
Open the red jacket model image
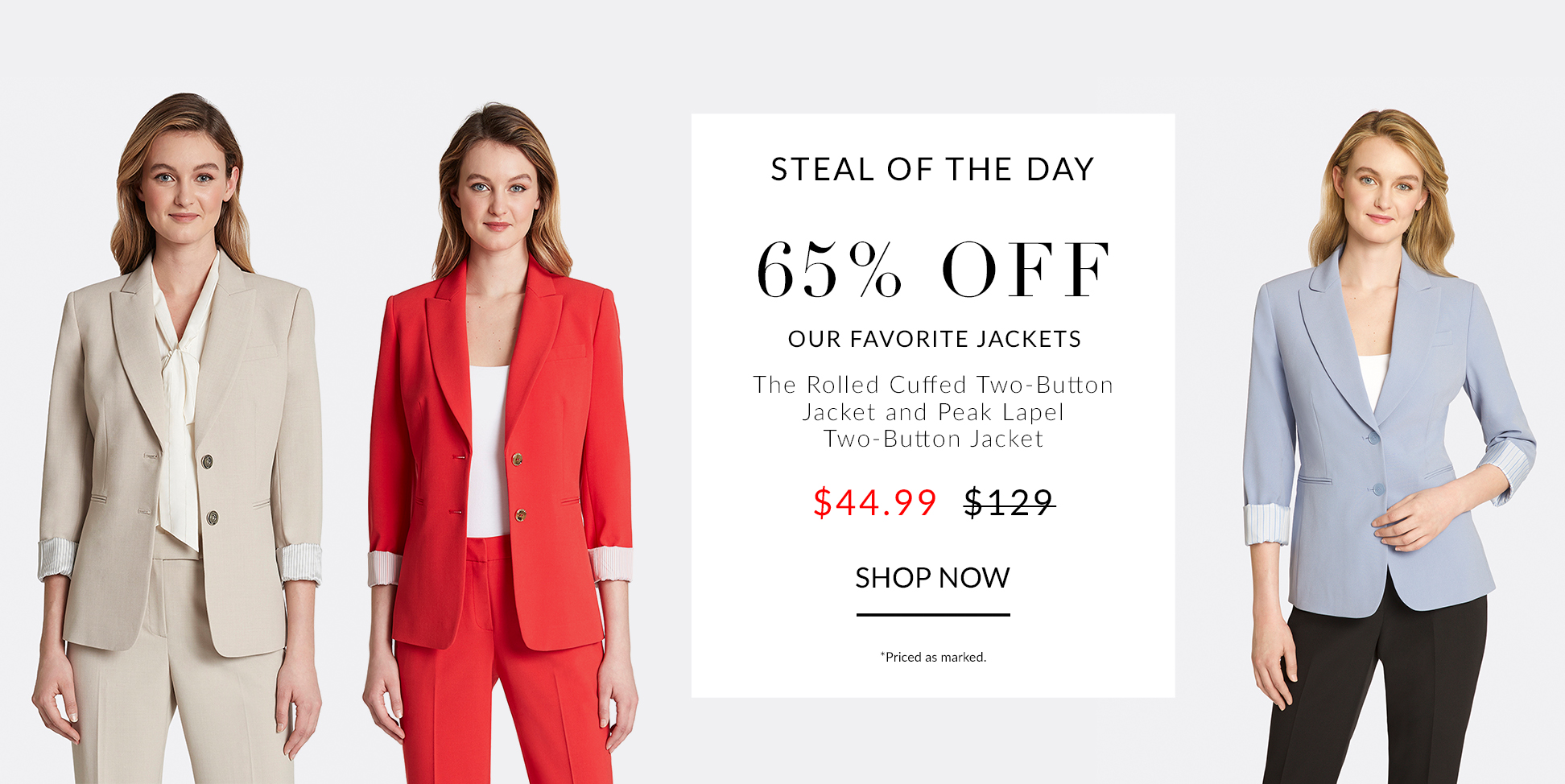[499, 443]
